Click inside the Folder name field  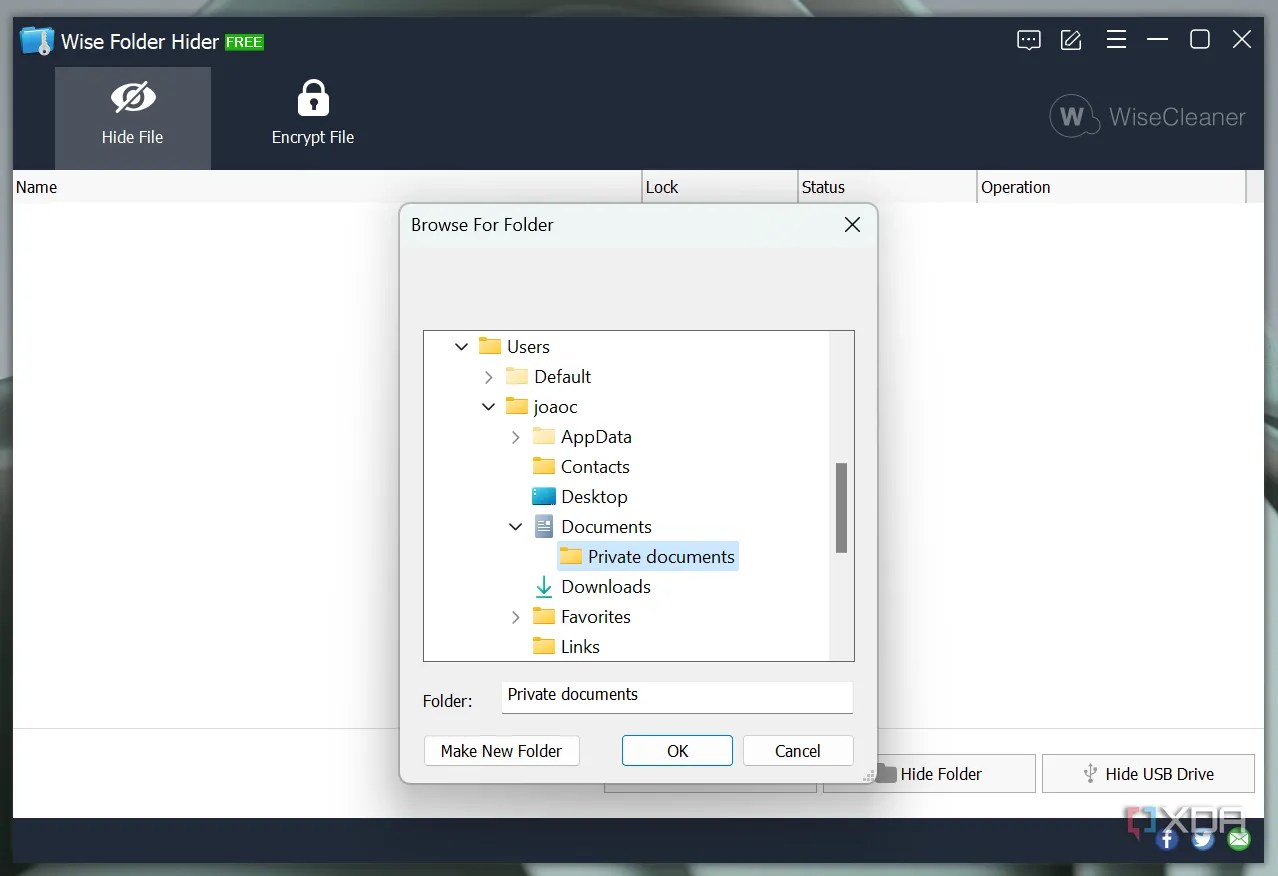(x=676, y=697)
